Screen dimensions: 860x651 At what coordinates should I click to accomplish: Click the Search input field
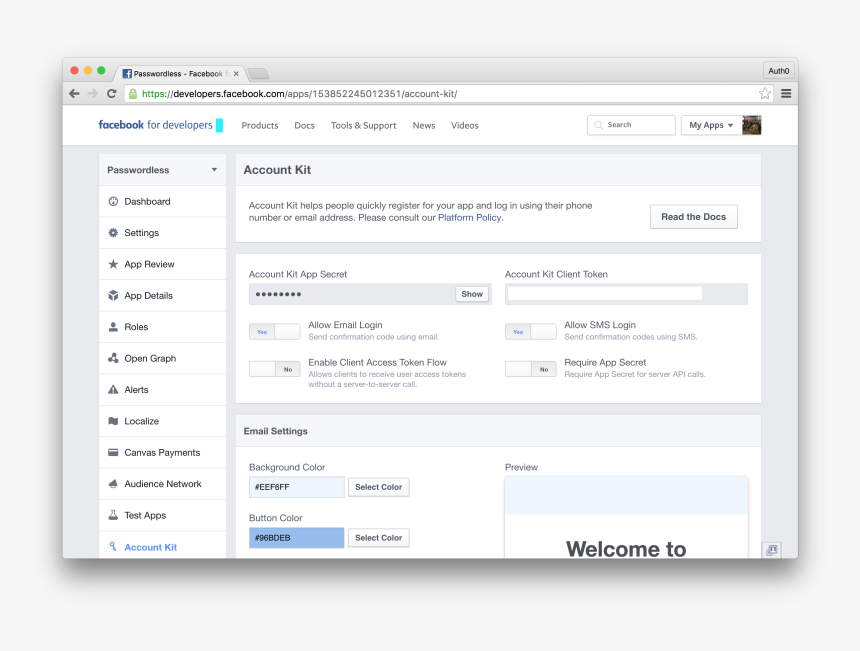click(x=631, y=125)
